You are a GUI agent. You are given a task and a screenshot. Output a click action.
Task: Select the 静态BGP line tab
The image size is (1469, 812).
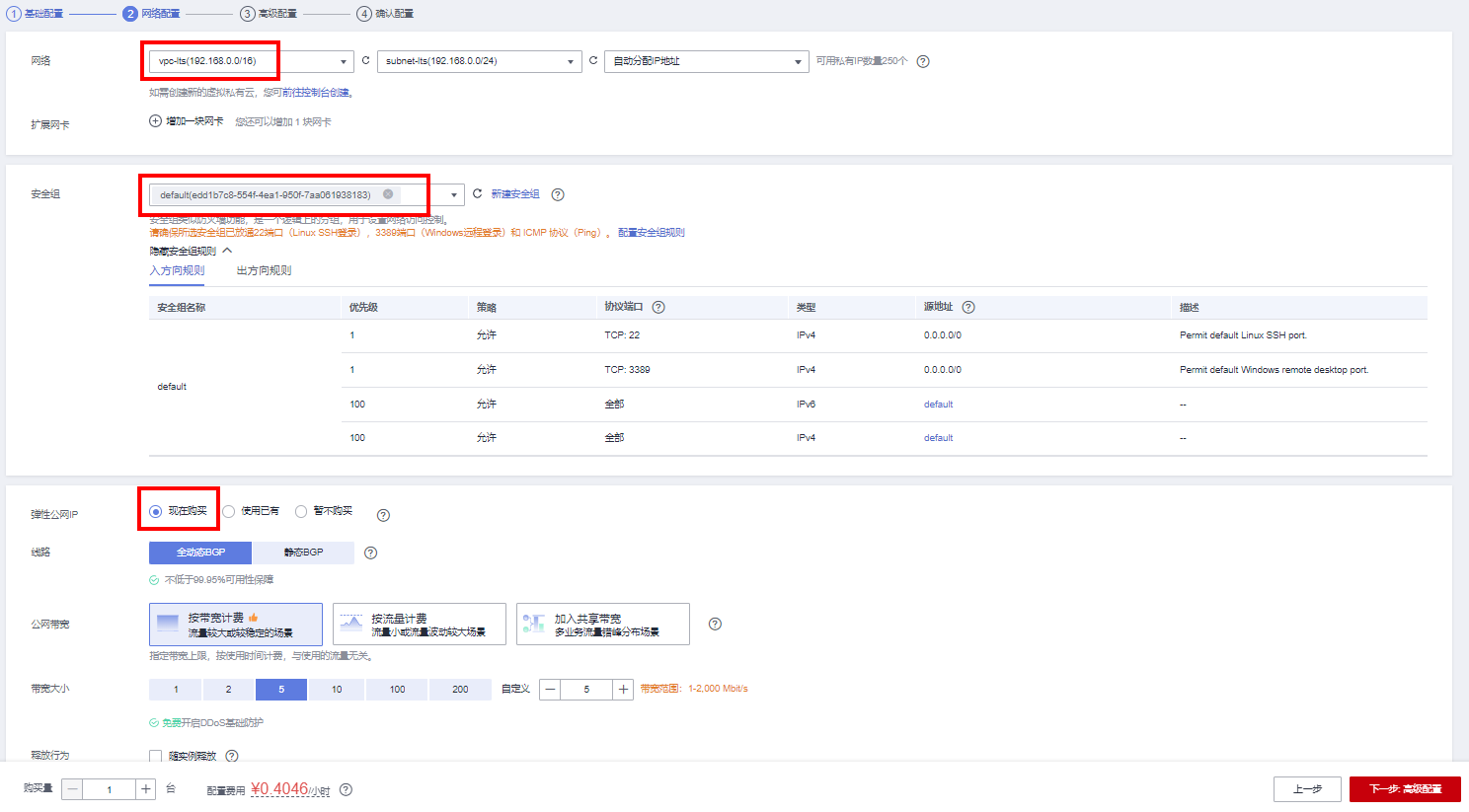point(303,553)
